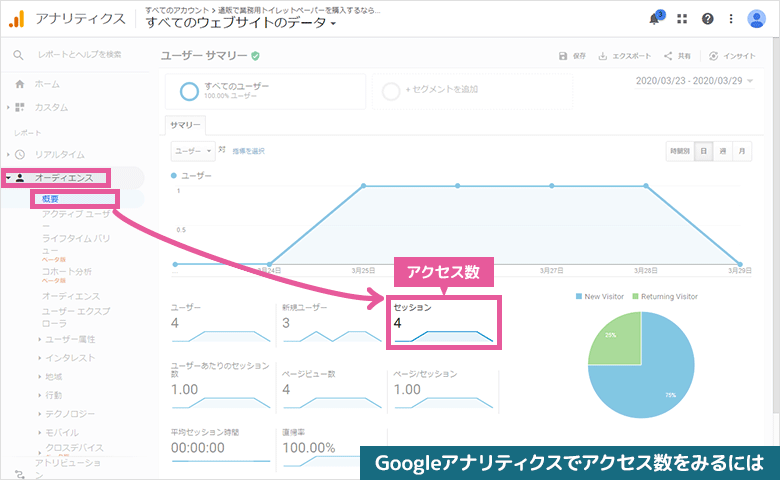Click the 3月25日 data point on chart
The width and height of the screenshot is (780, 480).
(364, 186)
